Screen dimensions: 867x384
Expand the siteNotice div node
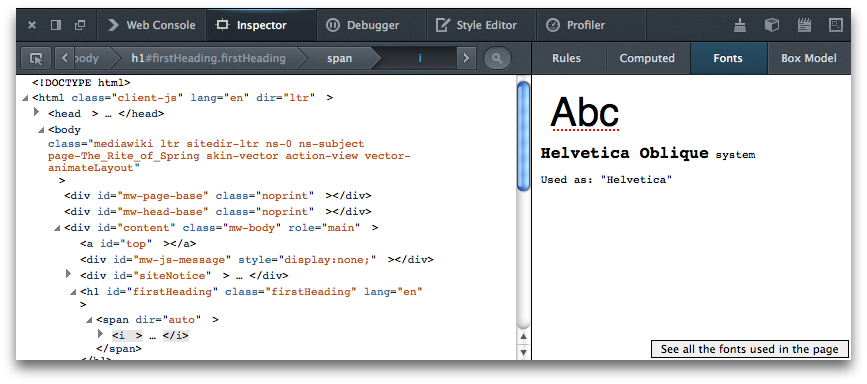69,273
